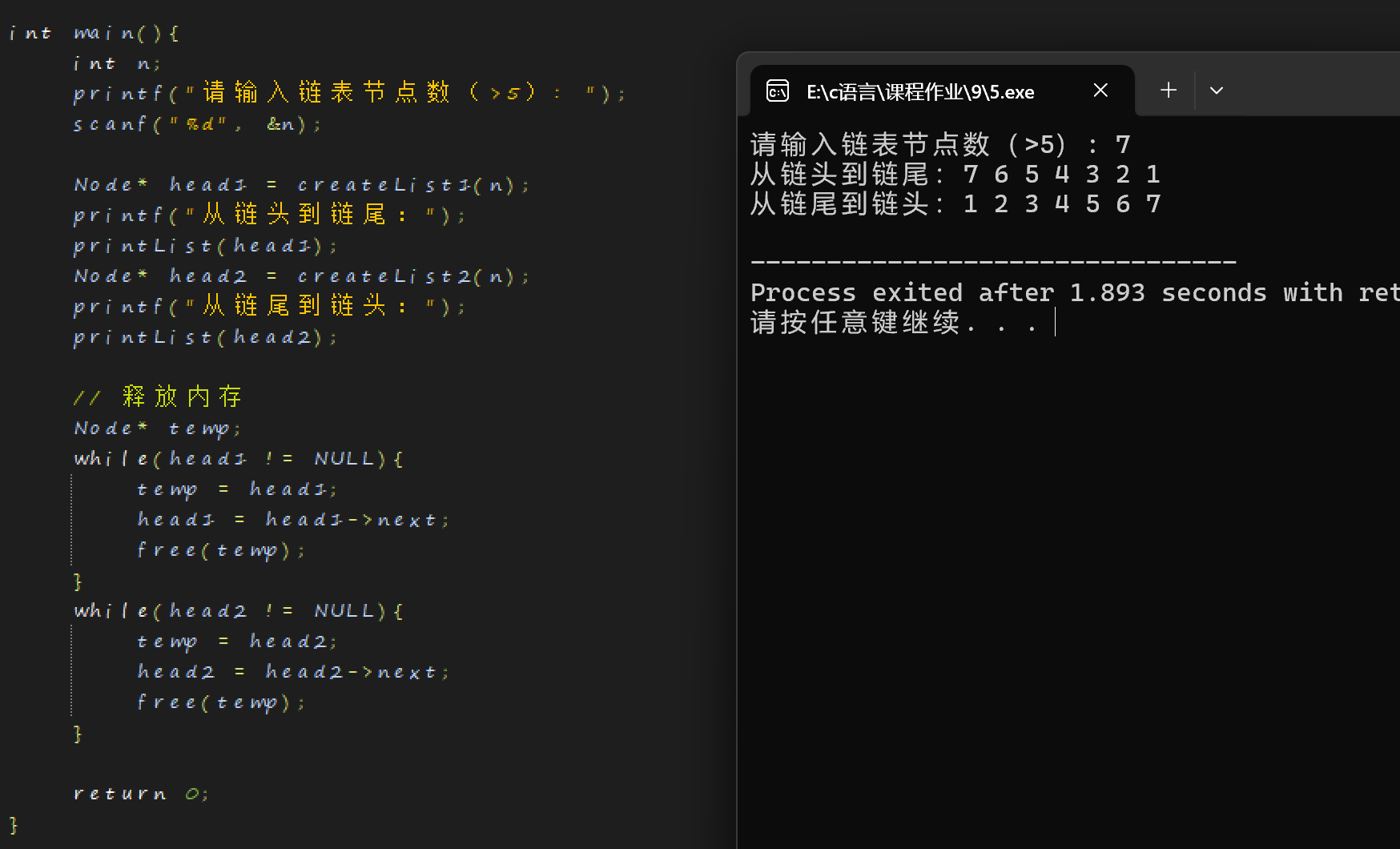Click the 'Process exited after 1.893 seconds' line
Image resolution: width=1400 pixels, height=849 pixels.
click(x=1075, y=293)
